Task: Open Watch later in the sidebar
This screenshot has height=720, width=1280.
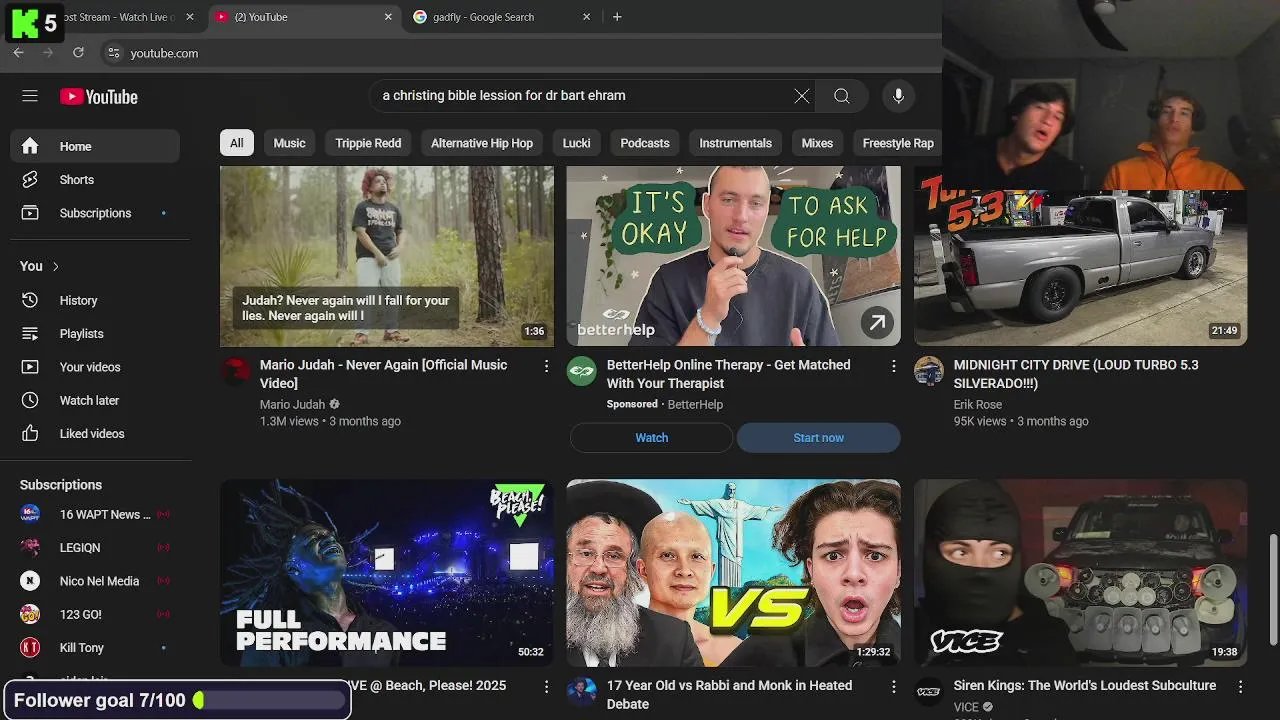Action: click(x=95, y=400)
